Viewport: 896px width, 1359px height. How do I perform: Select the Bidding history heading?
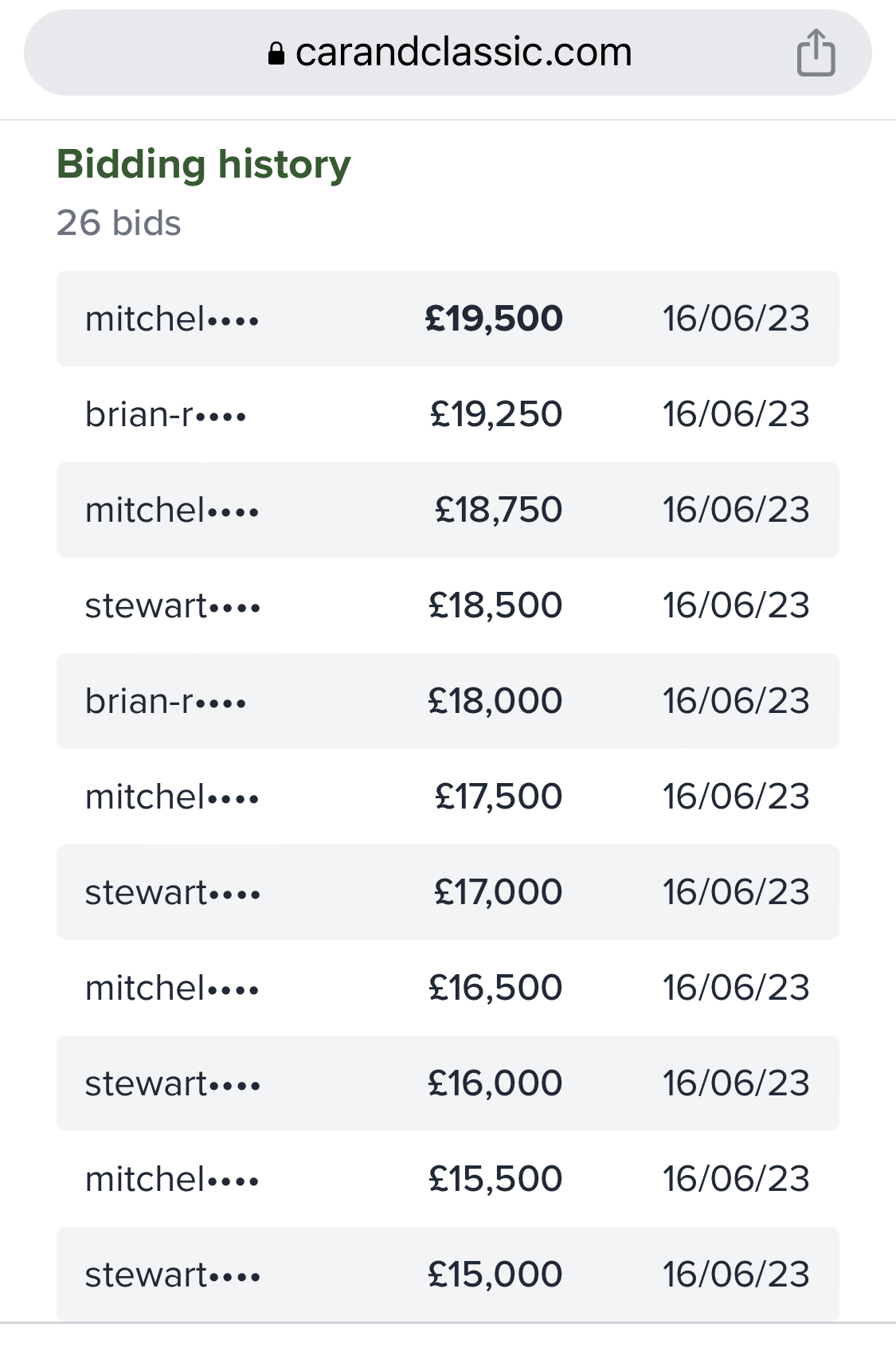(x=204, y=164)
